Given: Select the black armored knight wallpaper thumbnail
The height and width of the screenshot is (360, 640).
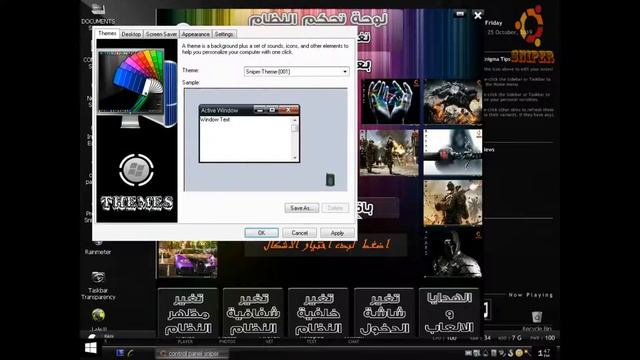Looking at the screenshot, I should click(453, 254).
